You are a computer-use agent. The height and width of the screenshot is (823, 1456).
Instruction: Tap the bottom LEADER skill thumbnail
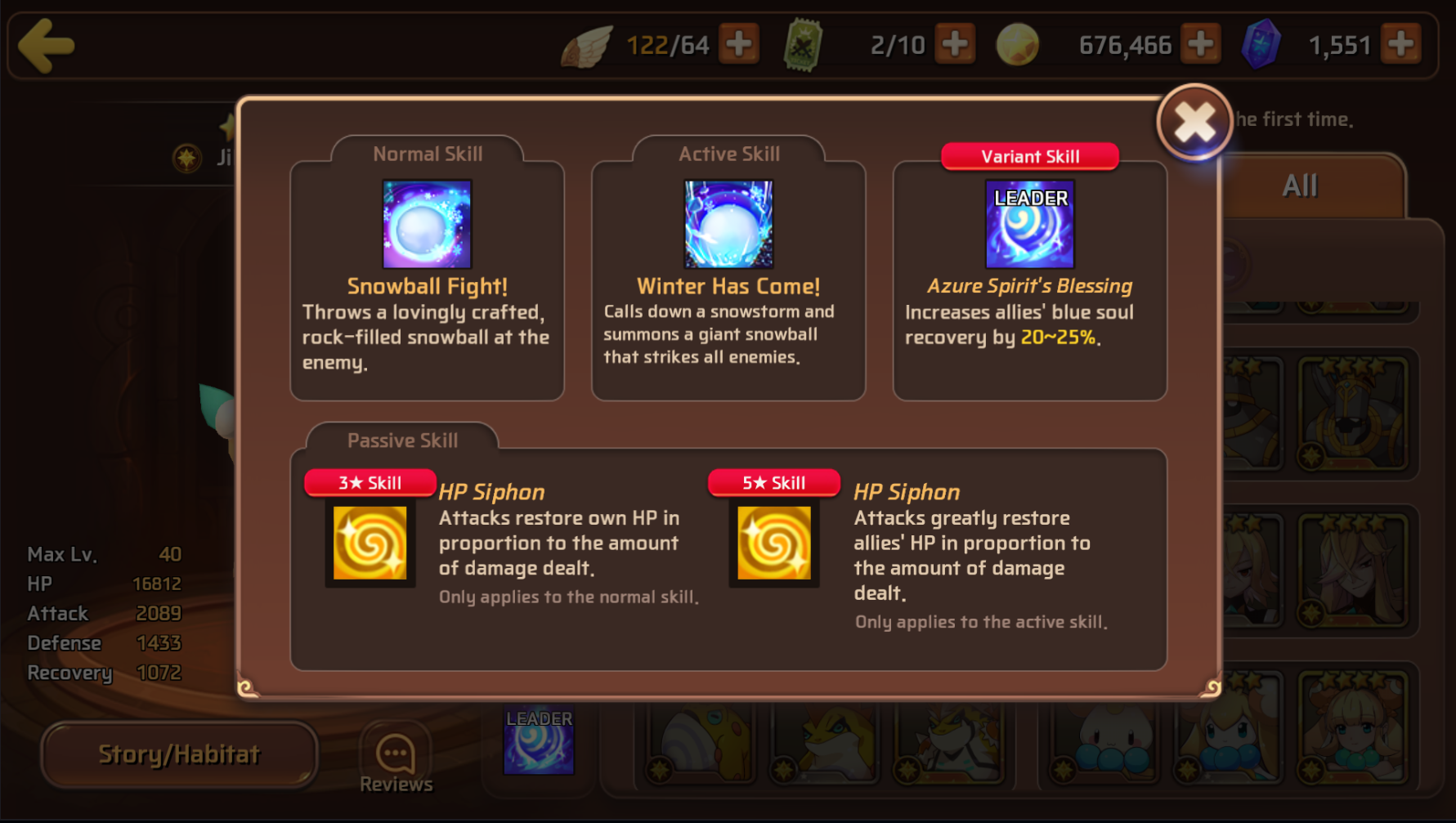click(x=540, y=741)
